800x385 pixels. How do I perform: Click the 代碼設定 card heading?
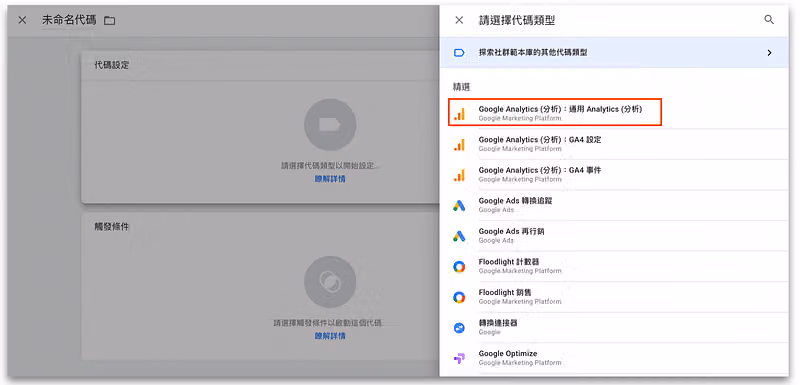[x=112, y=65]
